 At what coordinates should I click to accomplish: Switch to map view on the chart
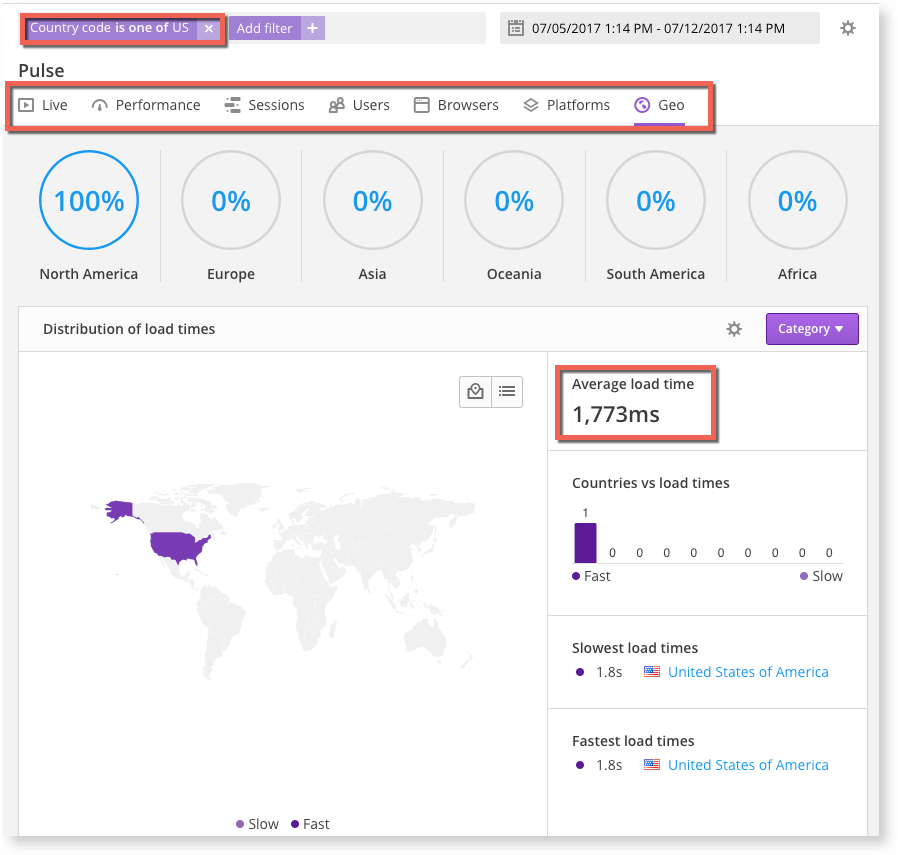pos(475,391)
